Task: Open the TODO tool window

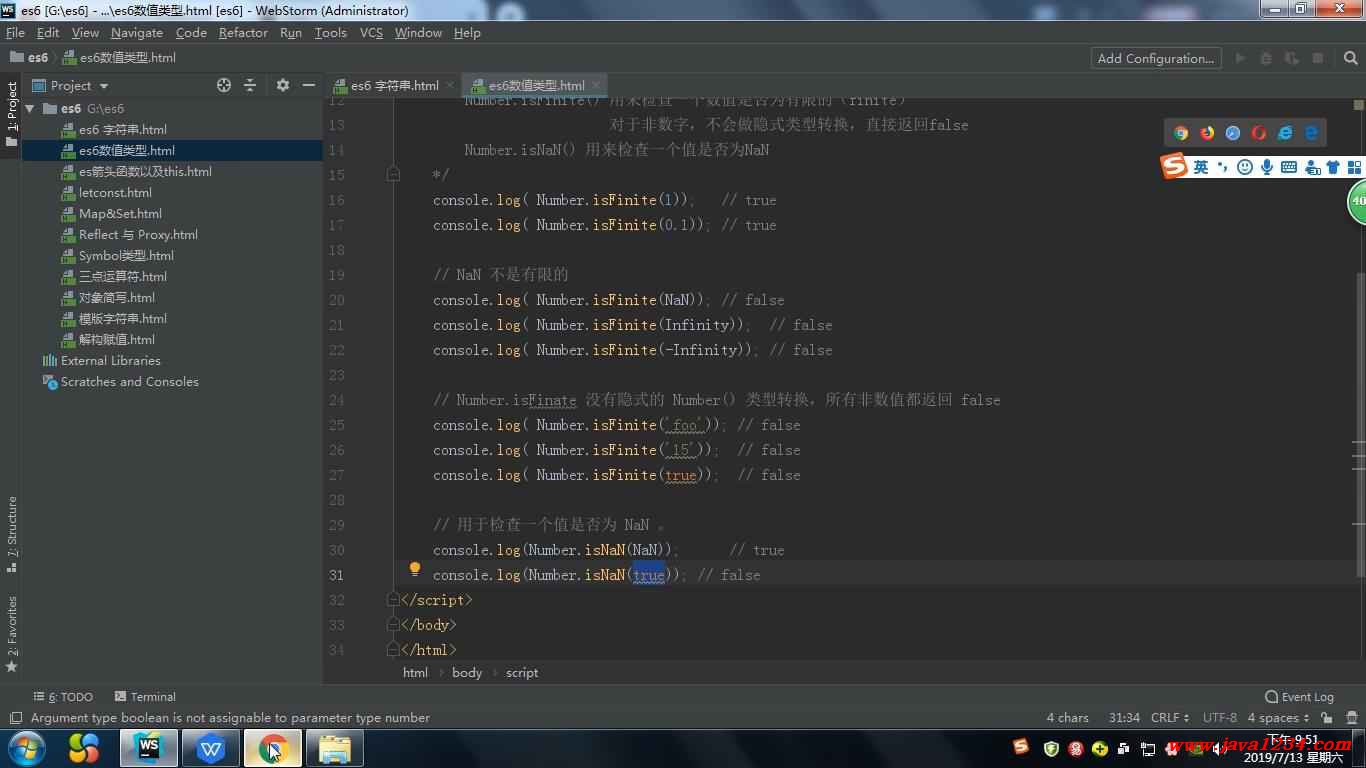Action: pyautogui.click(x=63, y=697)
